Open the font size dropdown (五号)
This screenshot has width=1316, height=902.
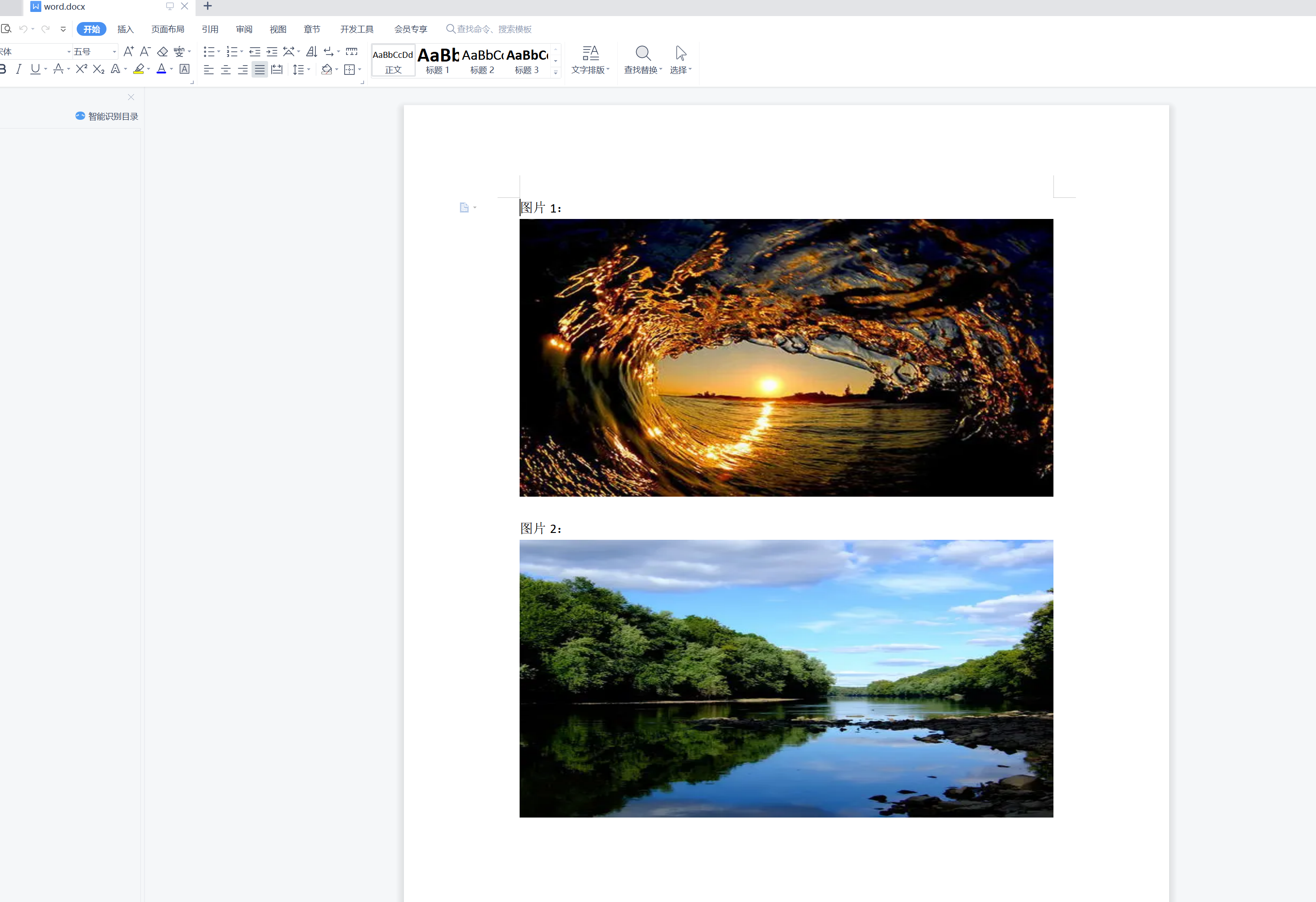click(114, 51)
